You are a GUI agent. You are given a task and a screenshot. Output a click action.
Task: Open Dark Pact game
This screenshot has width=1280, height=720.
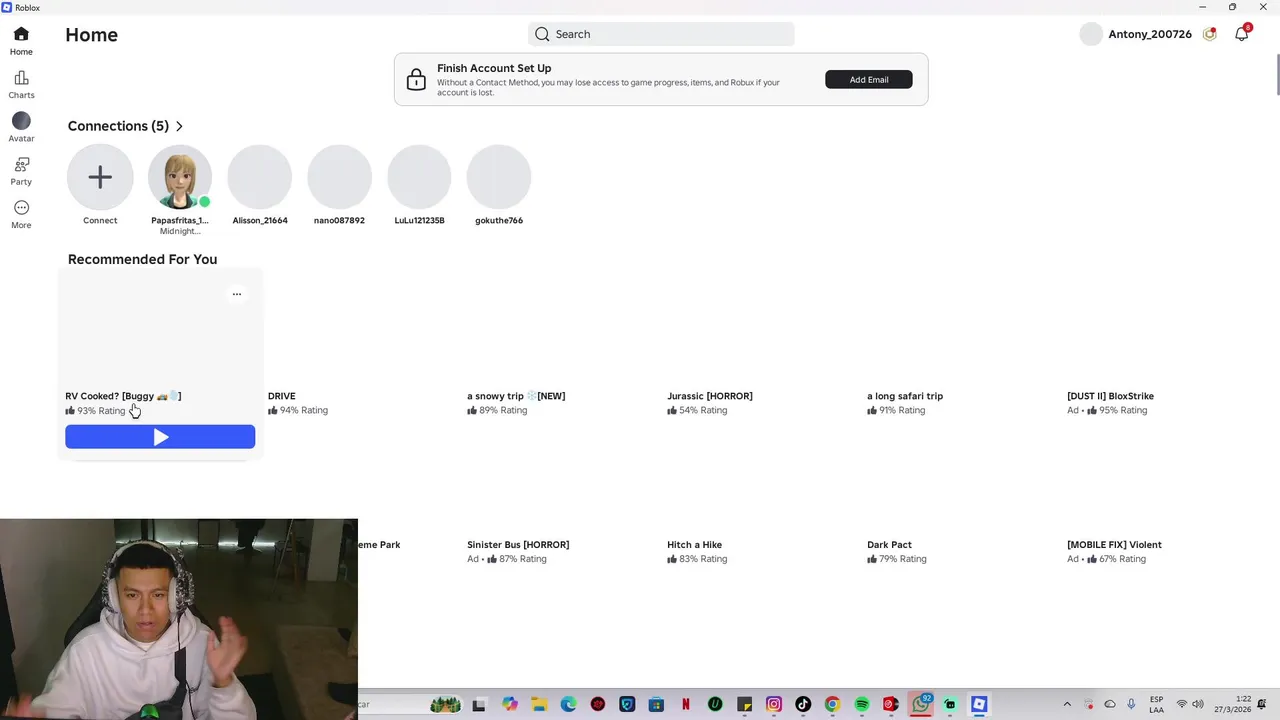889,545
